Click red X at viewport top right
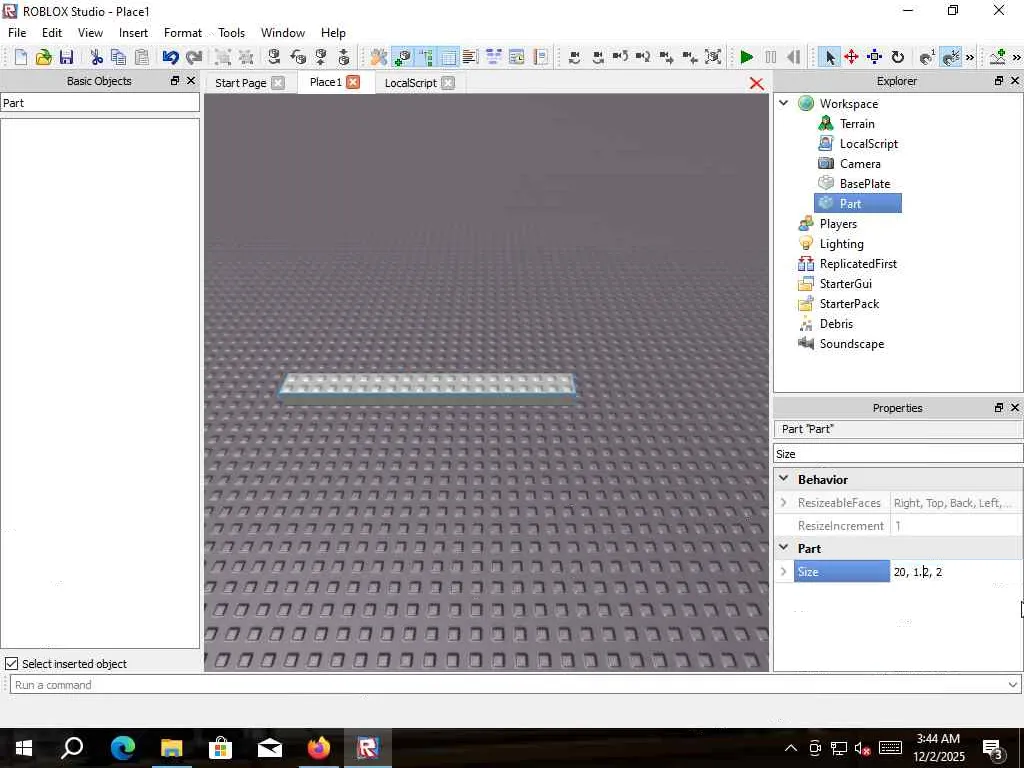 click(756, 84)
